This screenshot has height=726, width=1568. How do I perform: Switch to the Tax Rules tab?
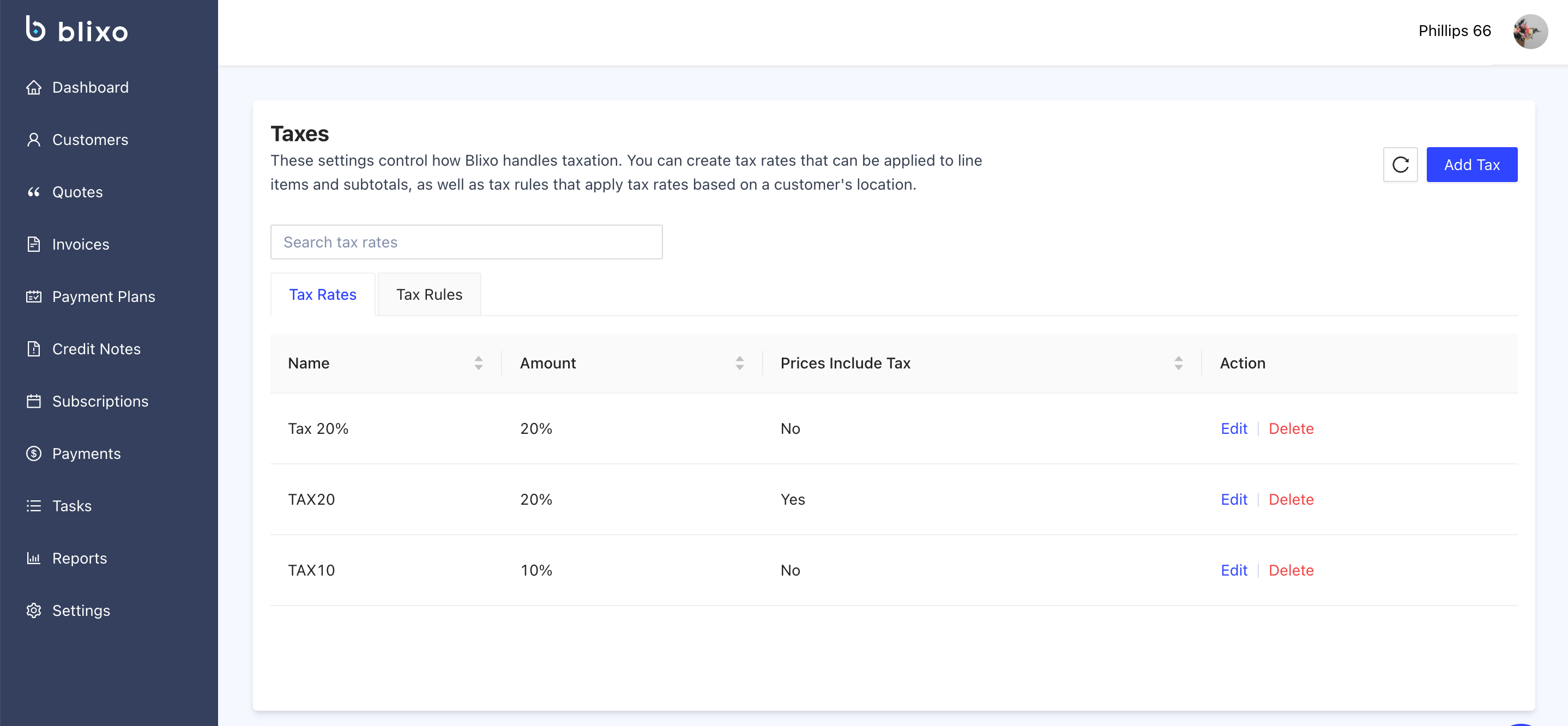[429, 295]
